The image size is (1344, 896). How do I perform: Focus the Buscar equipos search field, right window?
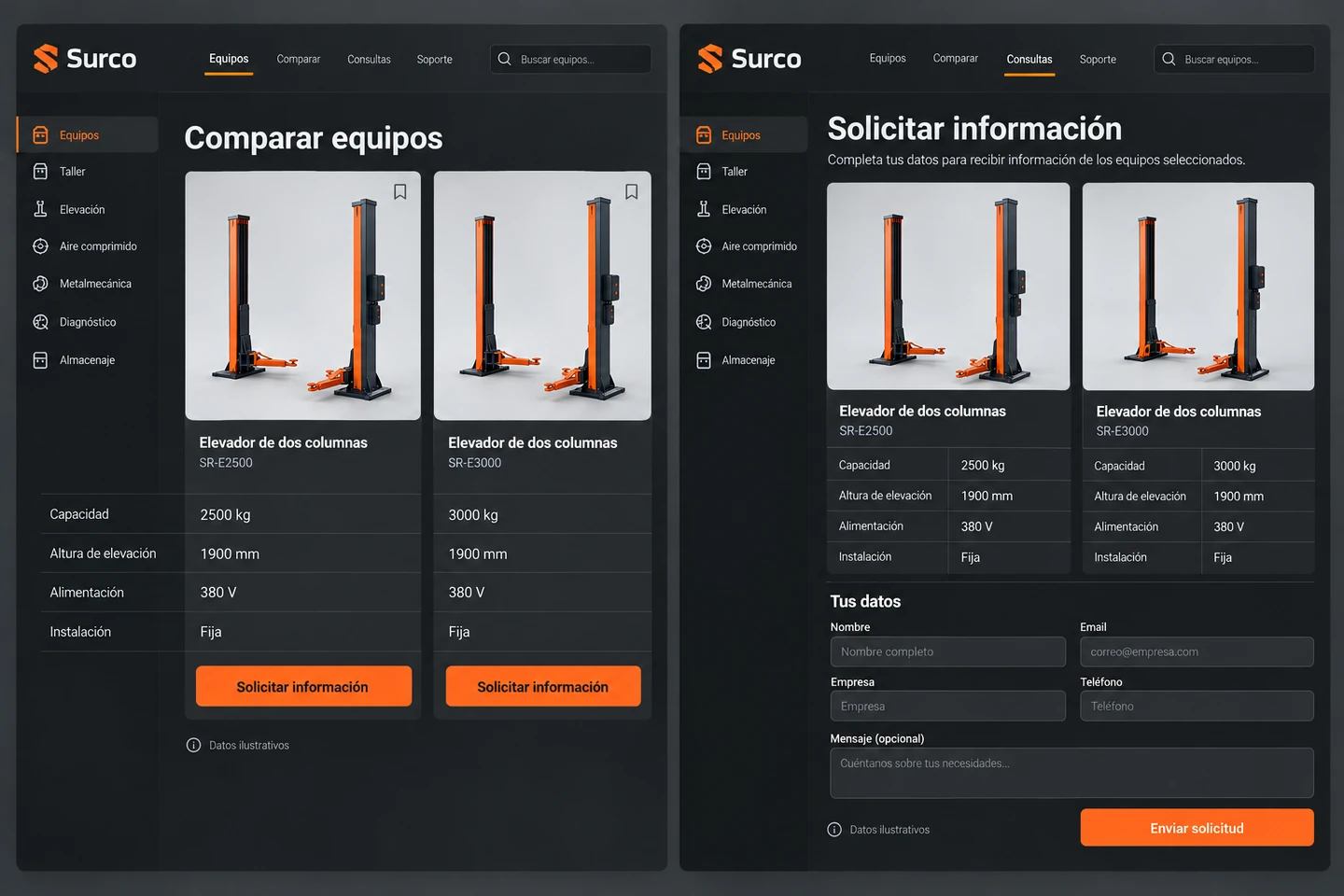click(x=1234, y=59)
